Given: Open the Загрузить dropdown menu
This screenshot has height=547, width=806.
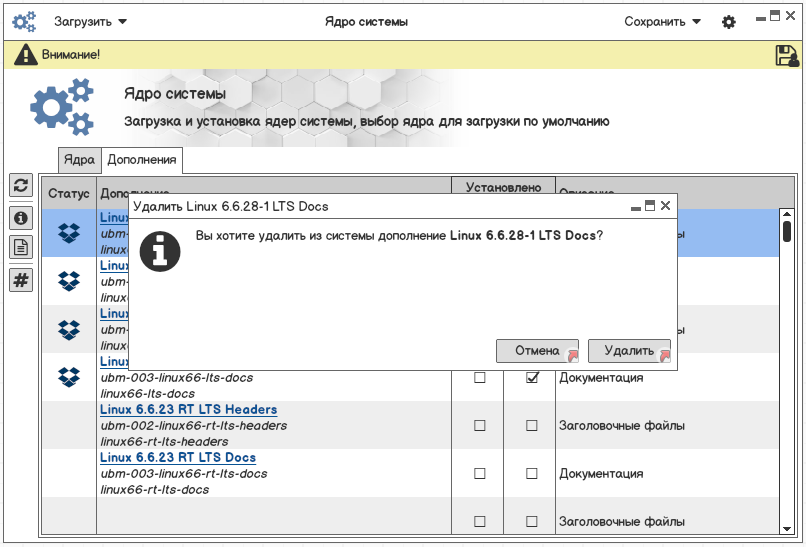Looking at the screenshot, I should coord(90,22).
